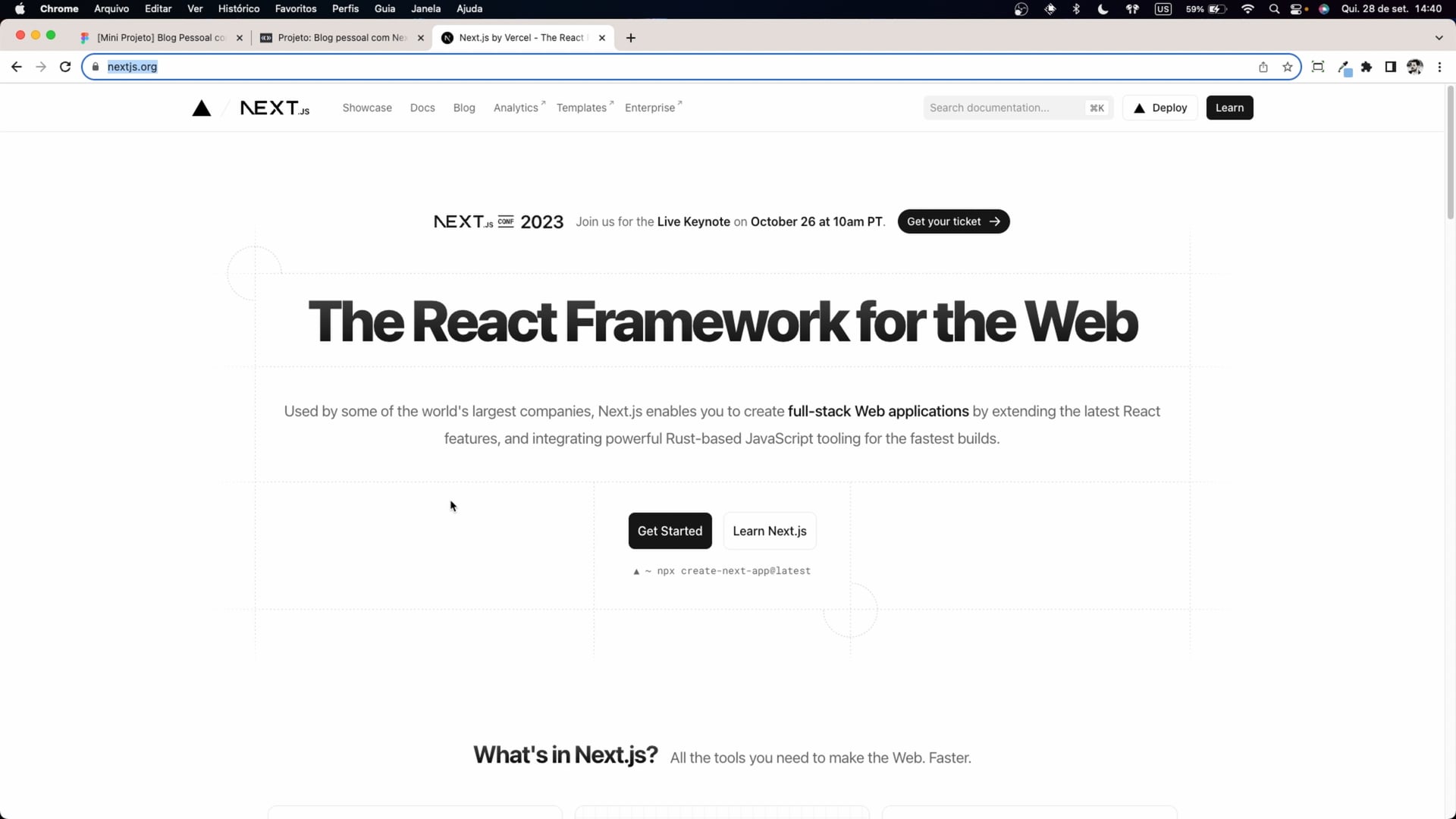Open the Docs navigation link
The width and height of the screenshot is (1456, 819).
[x=422, y=108]
